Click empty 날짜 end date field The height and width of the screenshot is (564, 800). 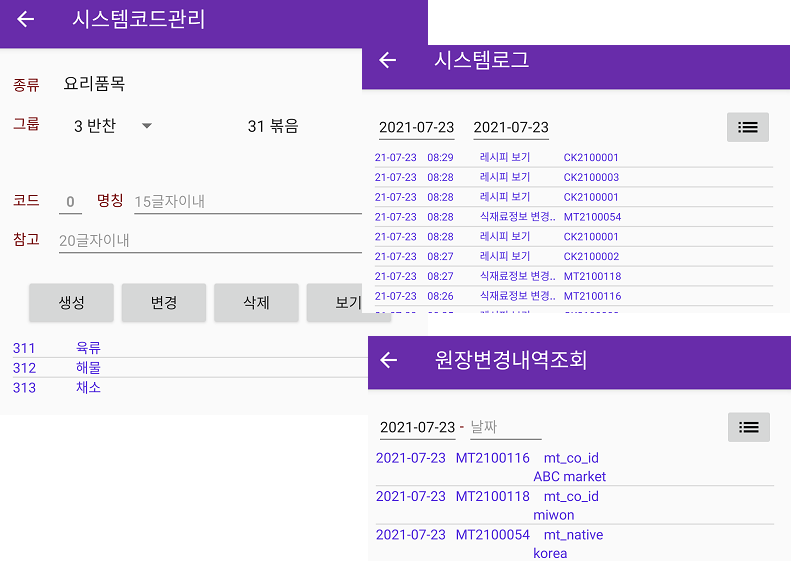[505, 427]
